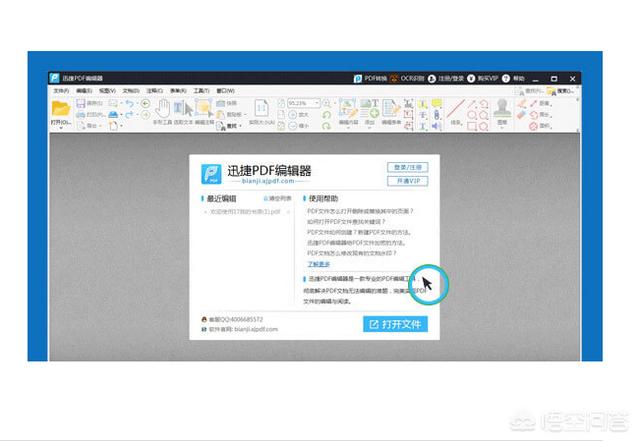Click the Add text tool icon
The height and width of the screenshot is (443, 640).
click(x=370, y=108)
